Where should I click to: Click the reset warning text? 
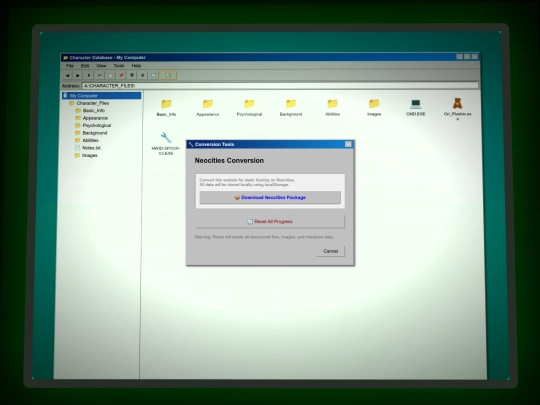point(264,237)
